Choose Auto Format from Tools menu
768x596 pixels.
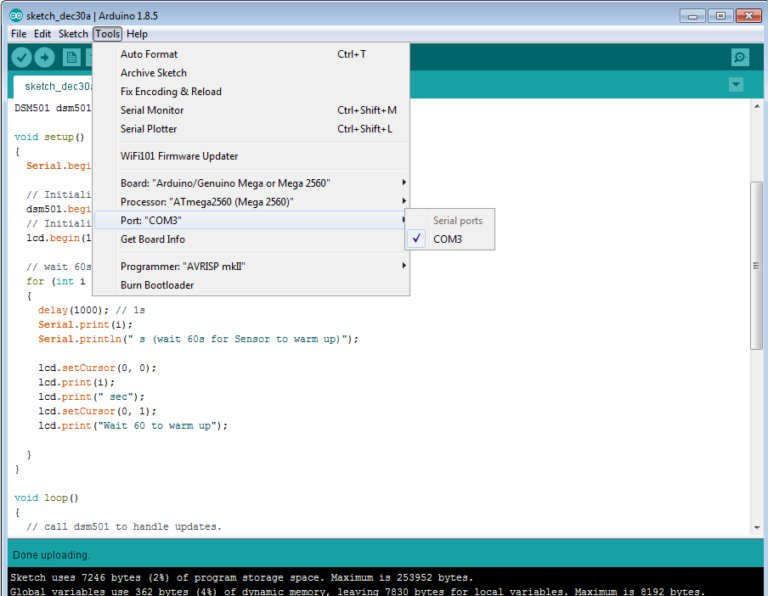point(149,54)
